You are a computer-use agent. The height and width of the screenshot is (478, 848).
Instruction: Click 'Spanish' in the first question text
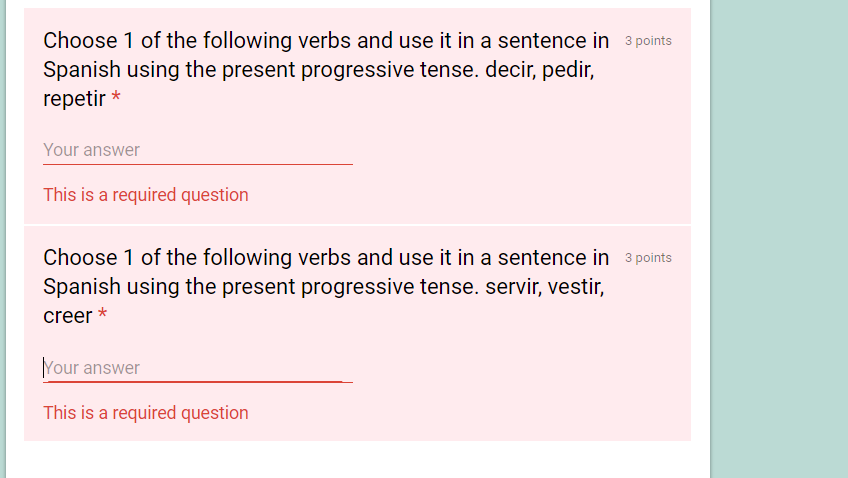pyautogui.click(x=82, y=70)
